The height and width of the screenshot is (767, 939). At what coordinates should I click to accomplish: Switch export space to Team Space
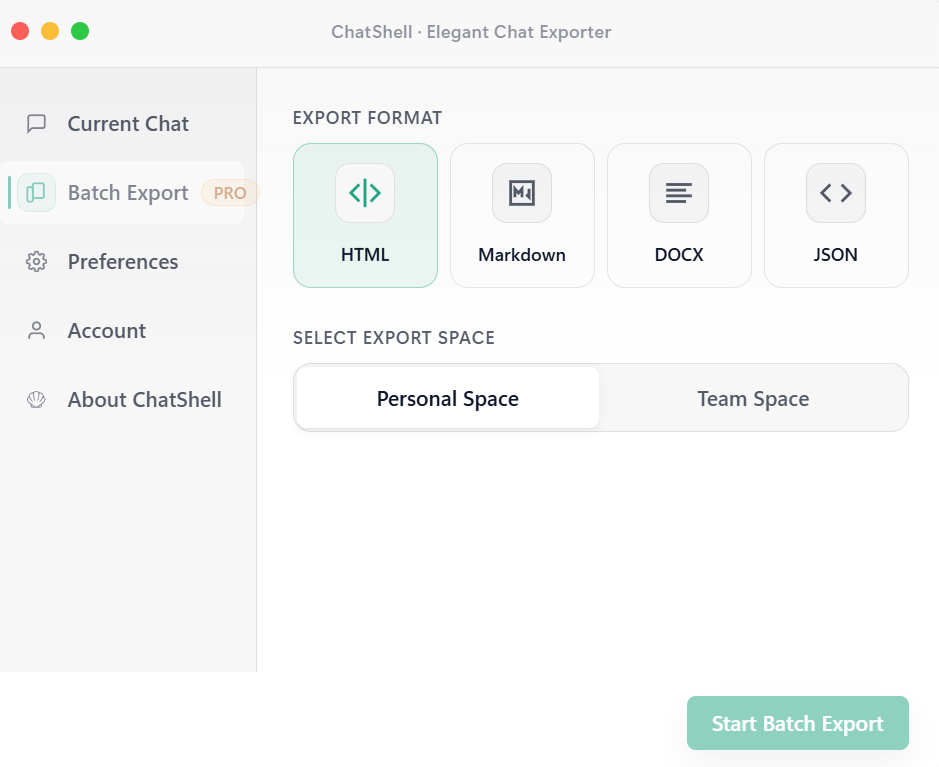[x=753, y=398]
